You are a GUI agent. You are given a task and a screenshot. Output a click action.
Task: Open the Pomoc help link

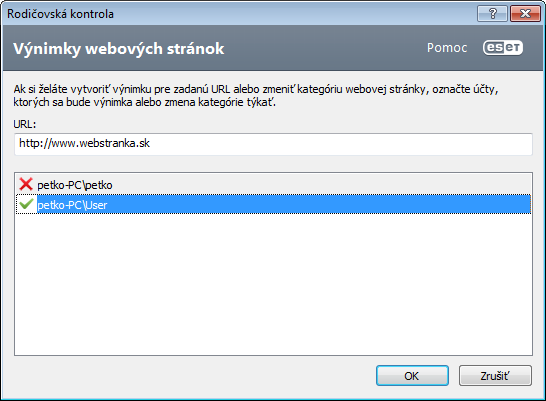tap(447, 48)
